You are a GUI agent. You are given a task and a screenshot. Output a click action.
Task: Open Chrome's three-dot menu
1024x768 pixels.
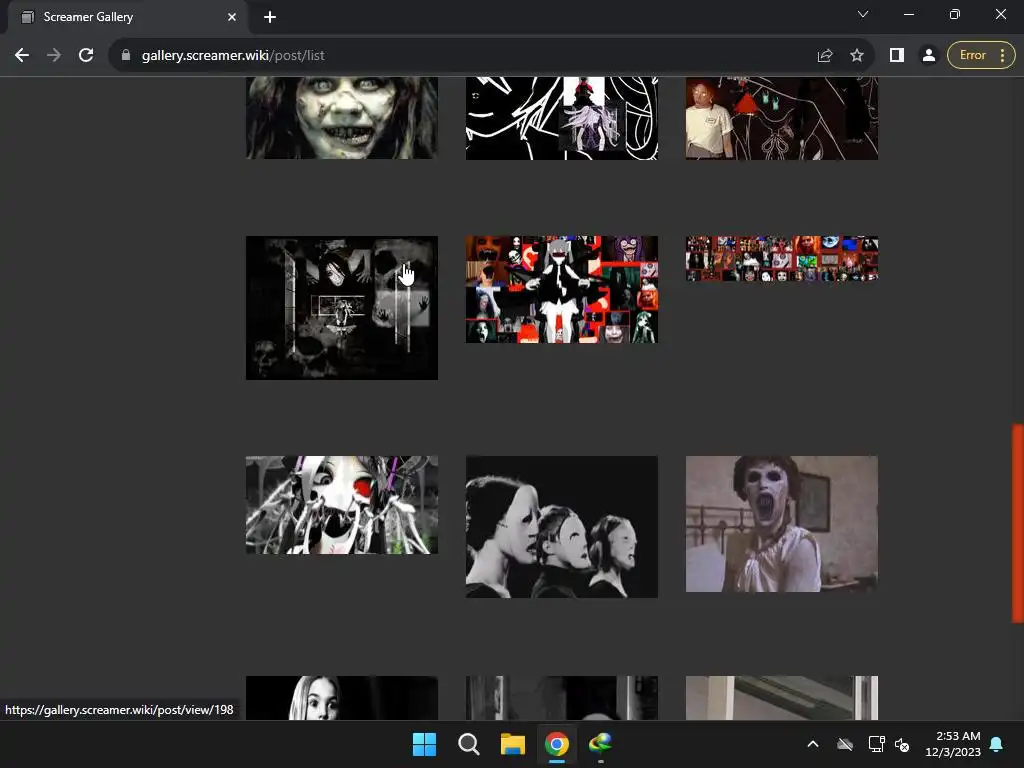pos(1002,56)
